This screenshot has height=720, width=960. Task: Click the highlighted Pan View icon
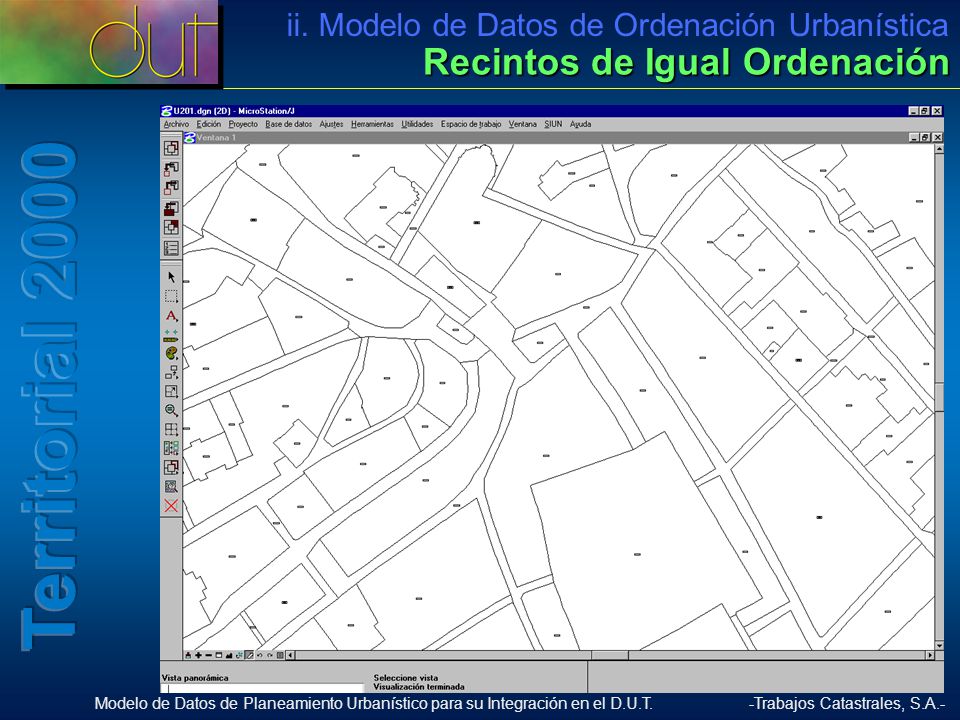249,655
